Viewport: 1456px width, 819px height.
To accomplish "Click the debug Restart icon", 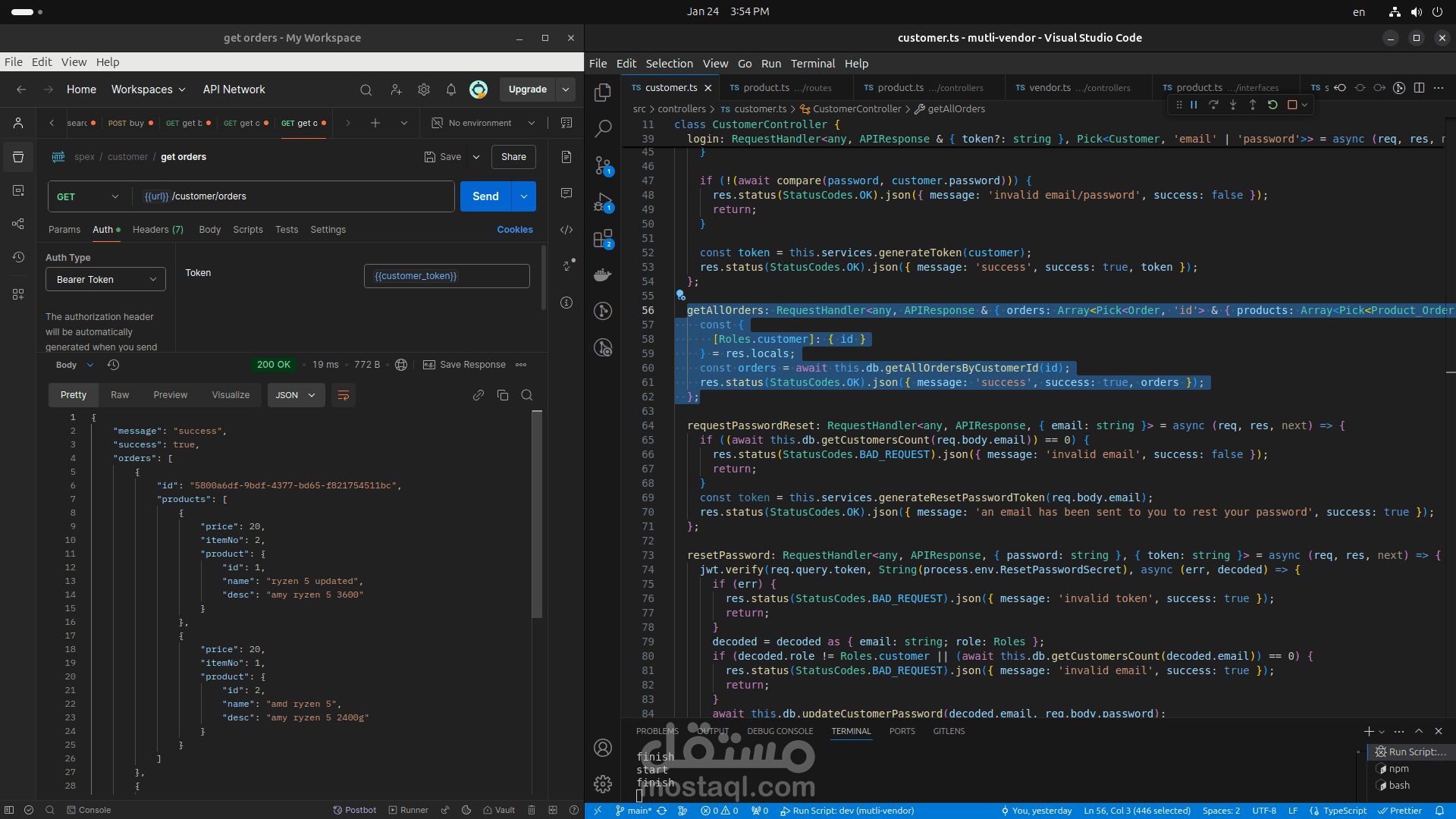I will pos(1272,105).
